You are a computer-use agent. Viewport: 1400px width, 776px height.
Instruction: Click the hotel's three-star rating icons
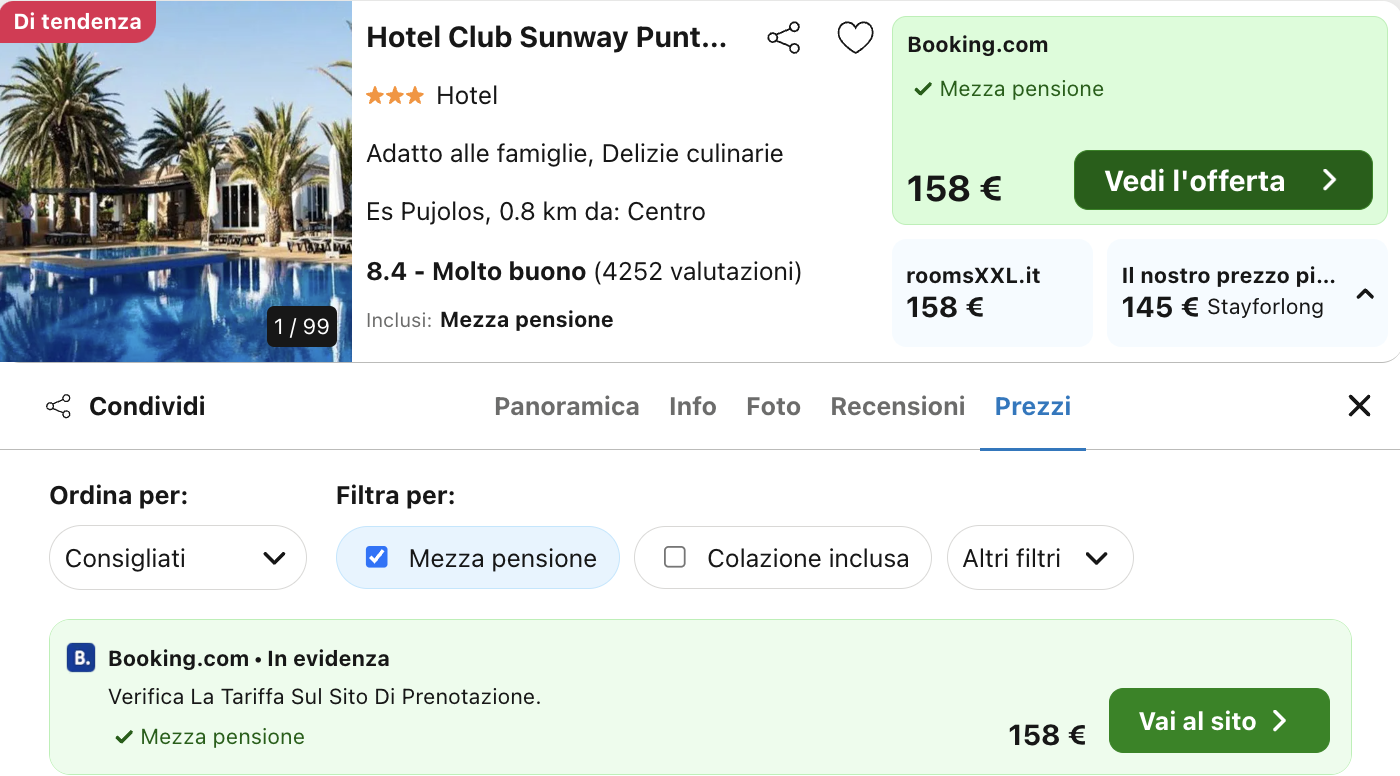click(x=395, y=96)
